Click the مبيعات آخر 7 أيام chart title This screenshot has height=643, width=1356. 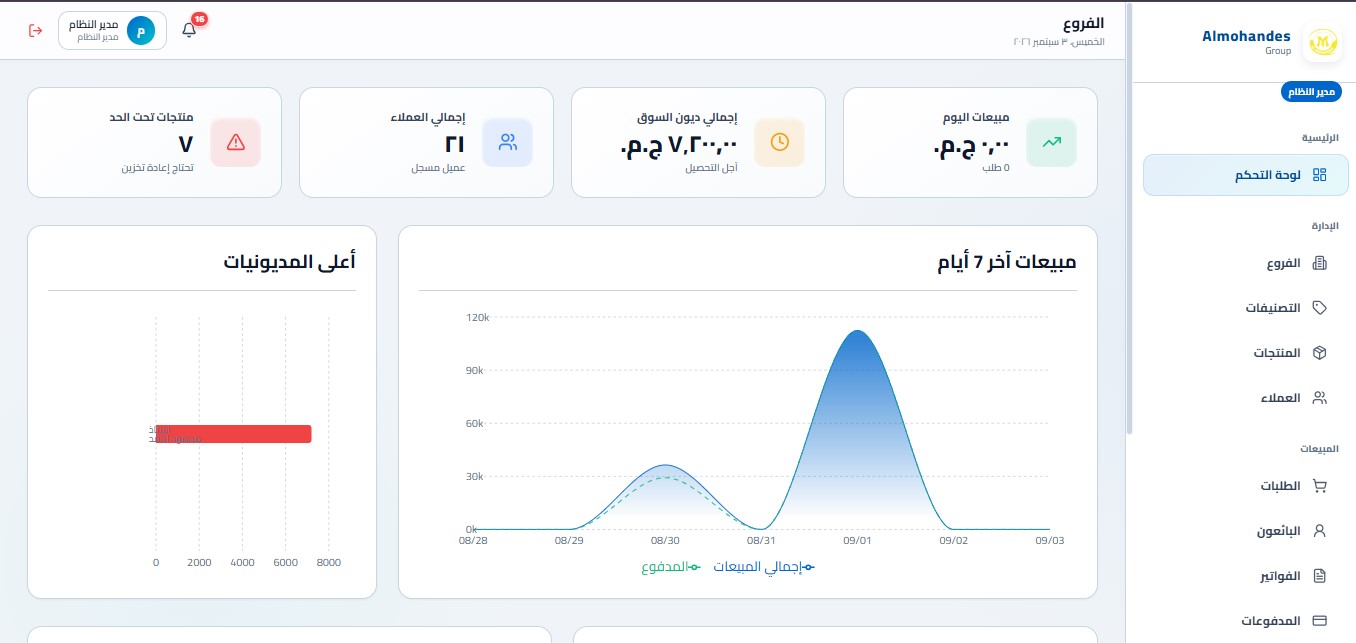pos(1007,262)
